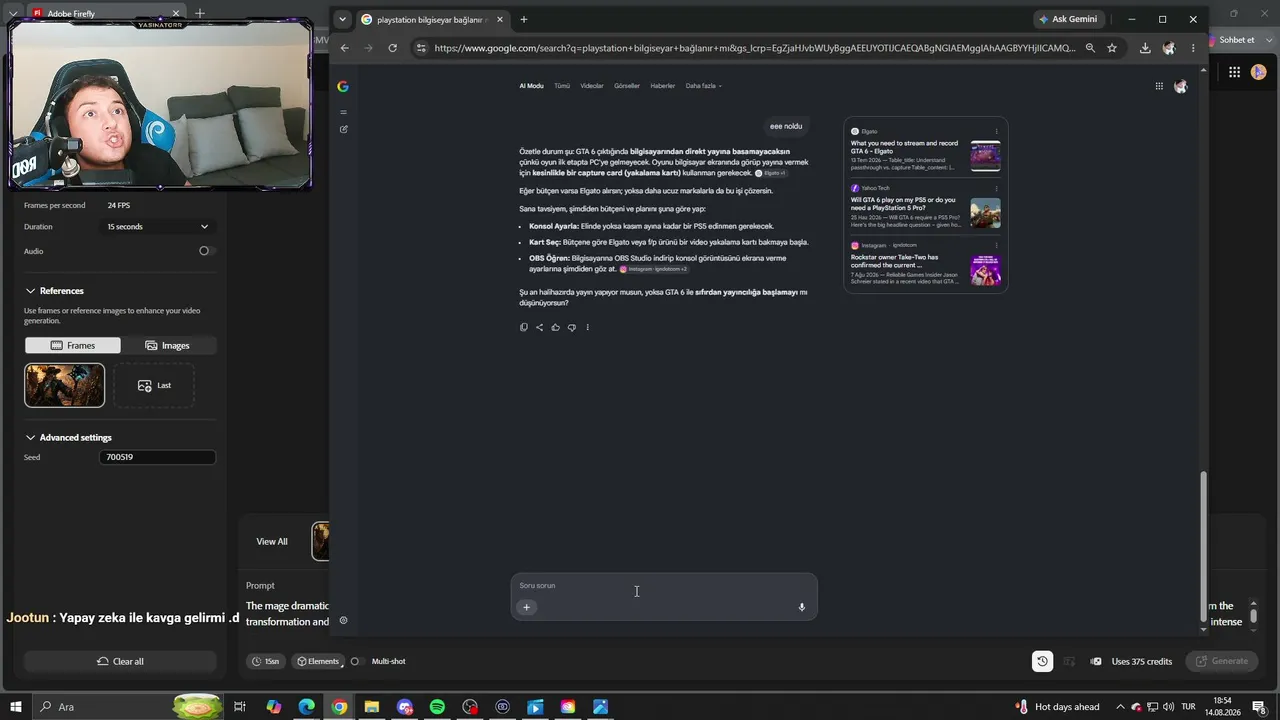Click the Google logo in AI Mode
The image size is (1280, 720).
click(343, 86)
